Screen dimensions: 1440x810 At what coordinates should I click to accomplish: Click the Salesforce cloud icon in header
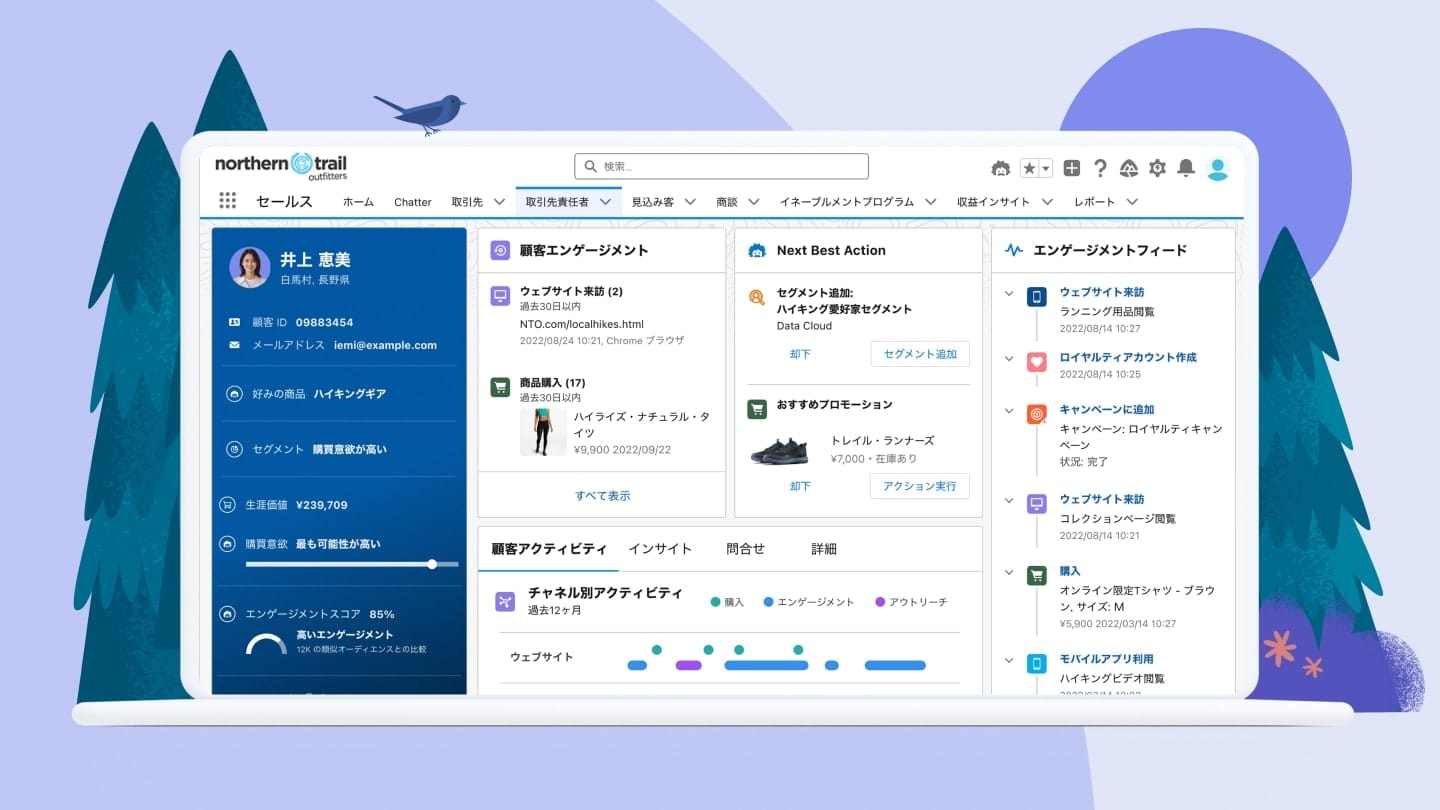point(1000,168)
